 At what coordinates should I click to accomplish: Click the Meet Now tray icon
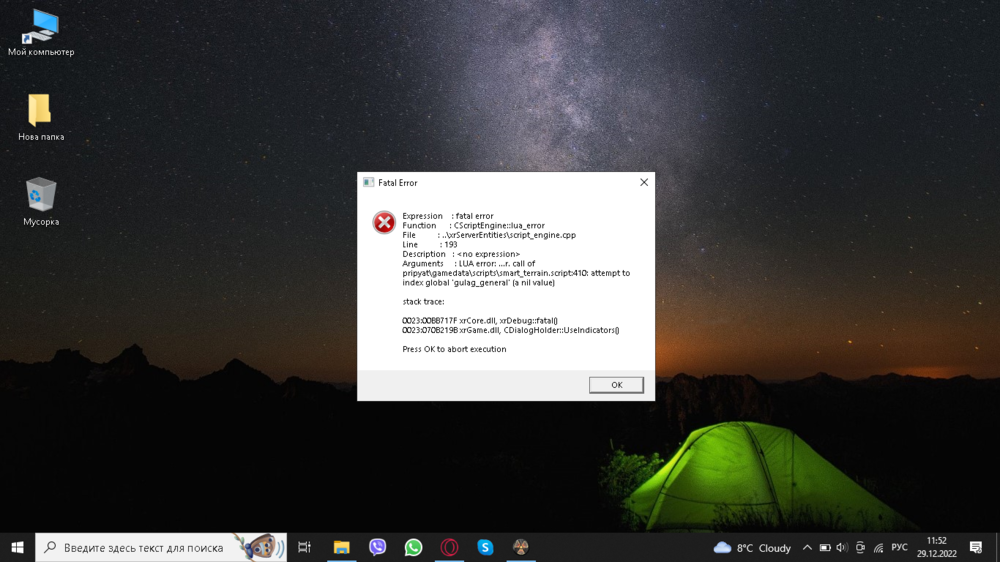[860, 547]
